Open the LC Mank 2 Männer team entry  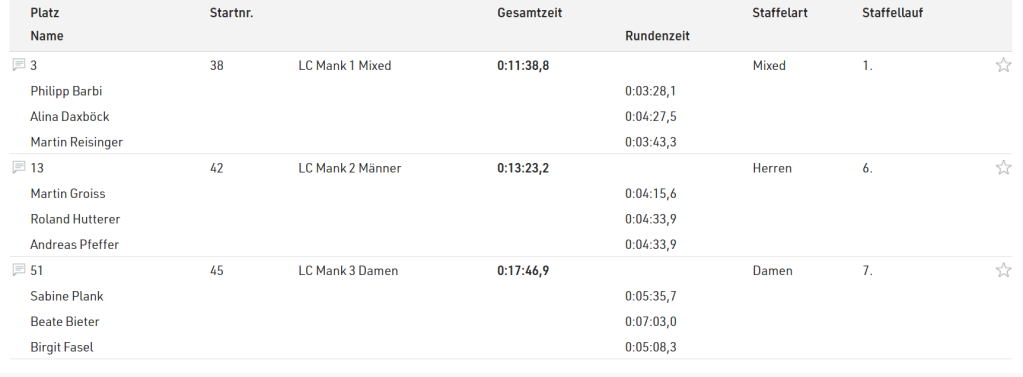350,168
